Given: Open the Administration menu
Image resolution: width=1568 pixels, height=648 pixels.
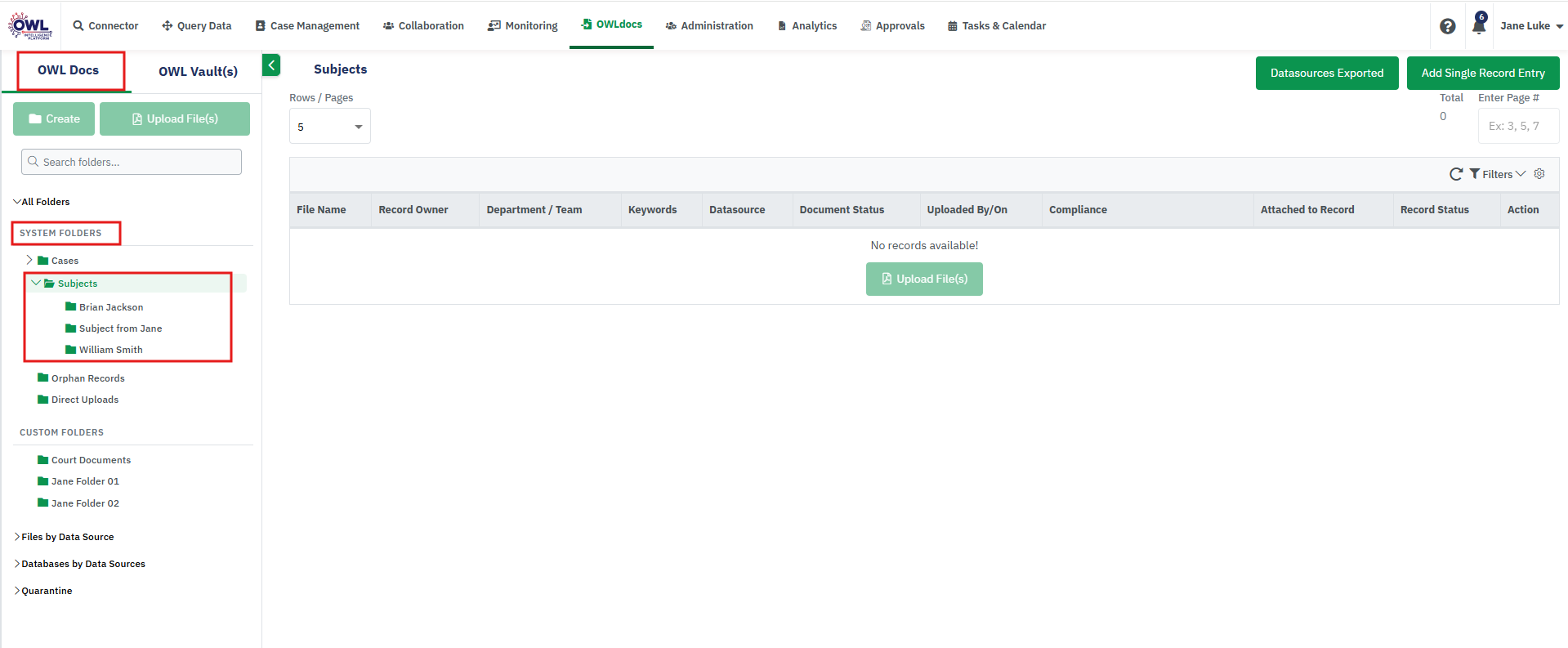Looking at the screenshot, I should [x=709, y=26].
